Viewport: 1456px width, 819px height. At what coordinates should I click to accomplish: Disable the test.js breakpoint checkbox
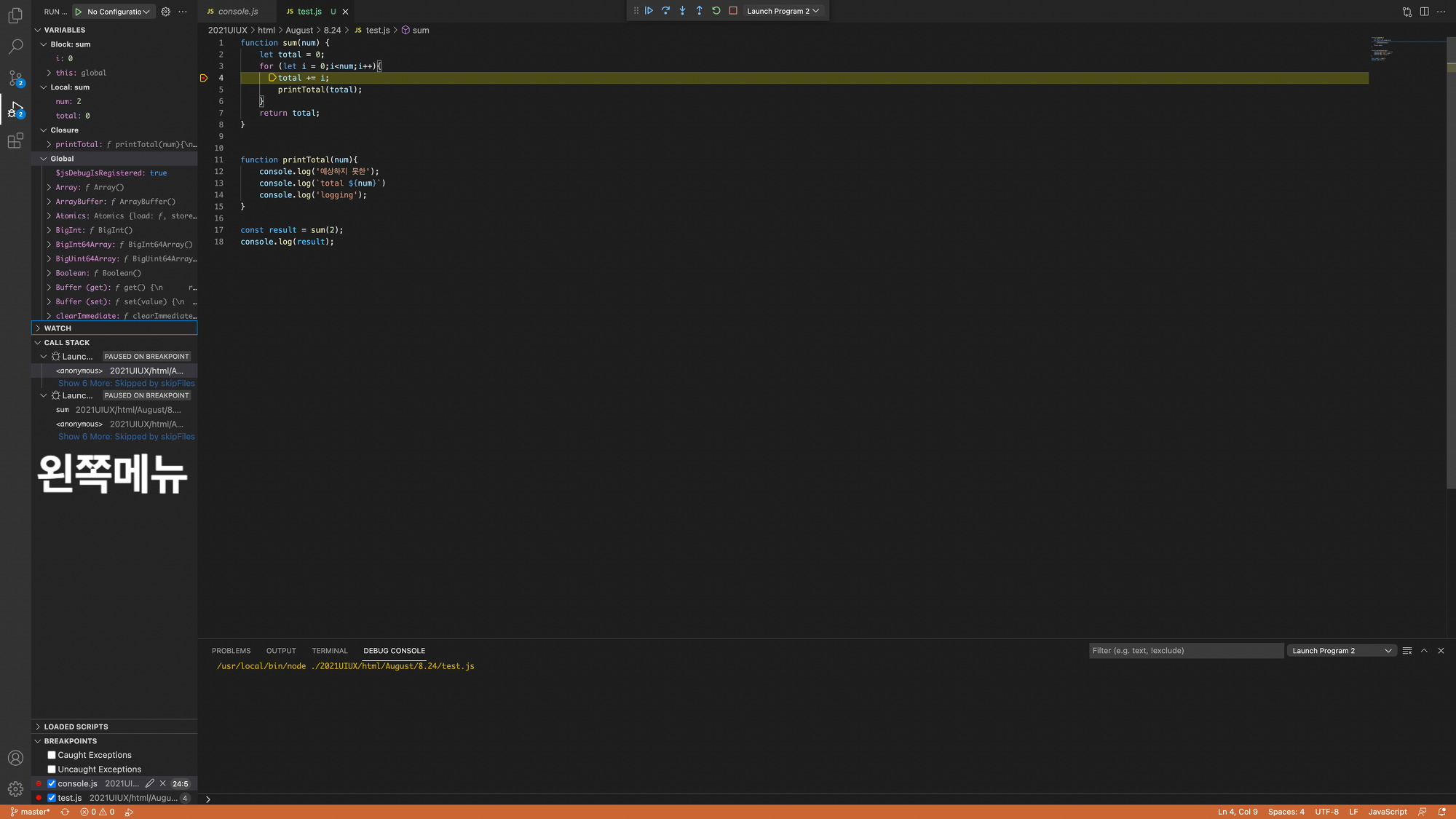pos(52,798)
